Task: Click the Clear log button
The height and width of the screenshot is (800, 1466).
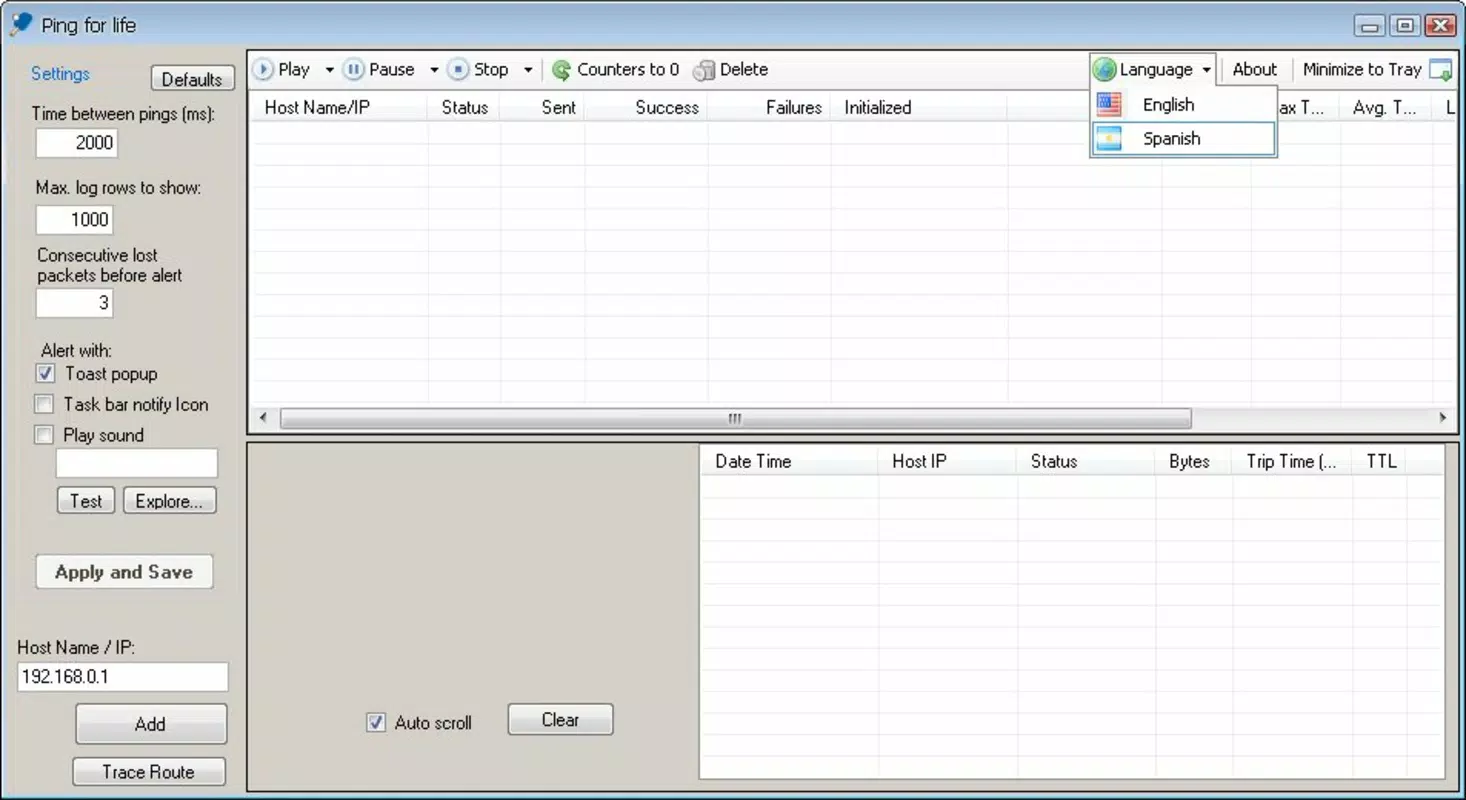Action: 560,720
